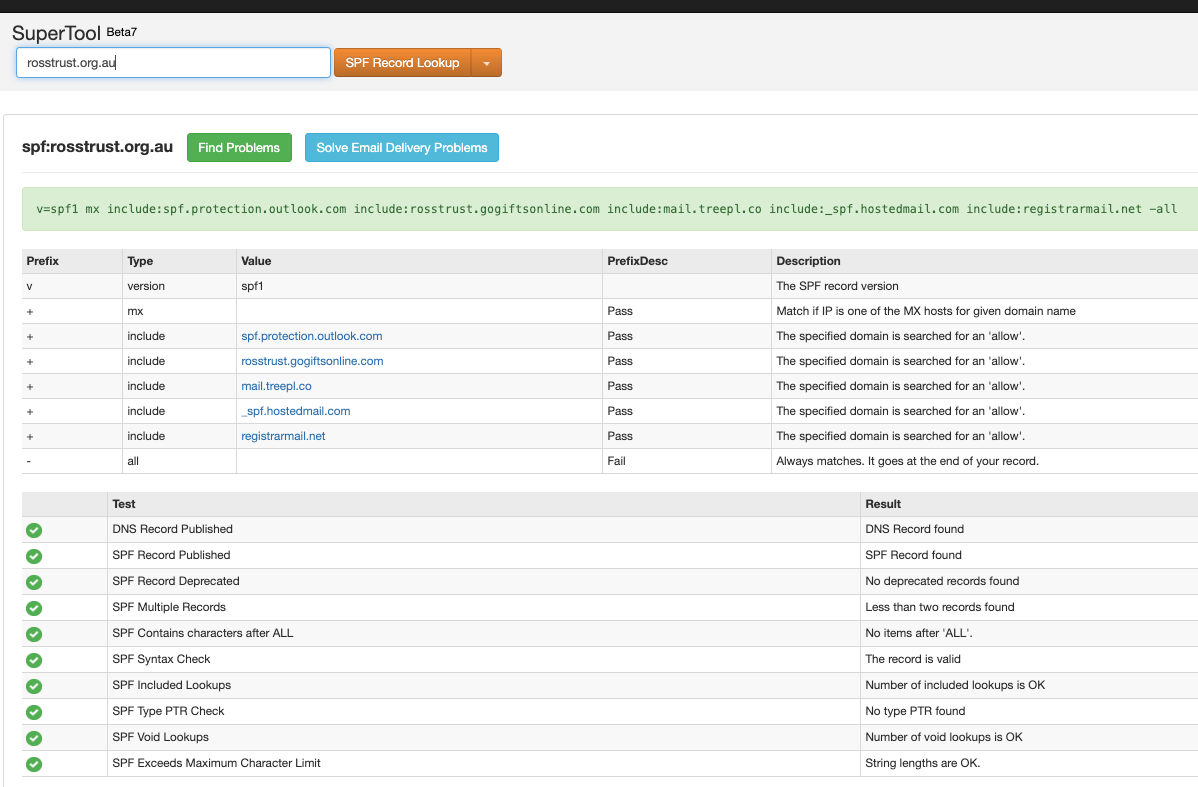Image resolution: width=1198 pixels, height=787 pixels.
Task: Click Solve Email Delivery Problems button
Action: tap(402, 148)
